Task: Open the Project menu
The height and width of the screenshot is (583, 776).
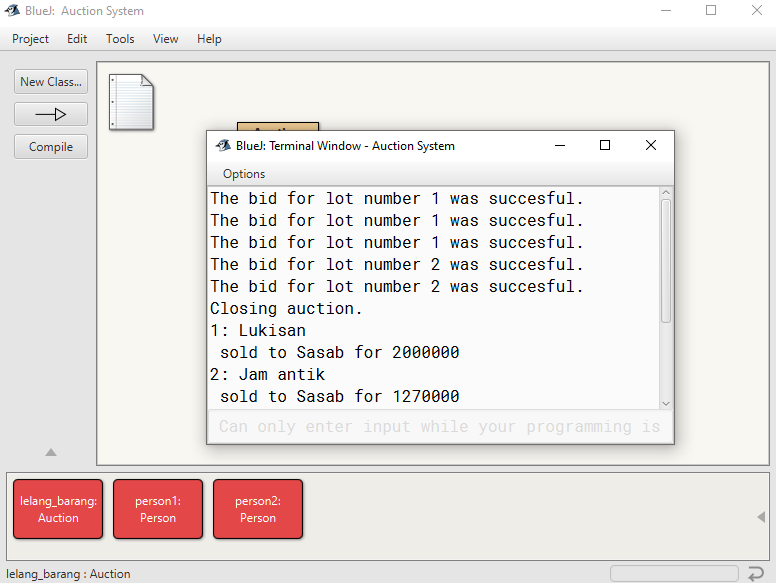Action: coord(30,39)
